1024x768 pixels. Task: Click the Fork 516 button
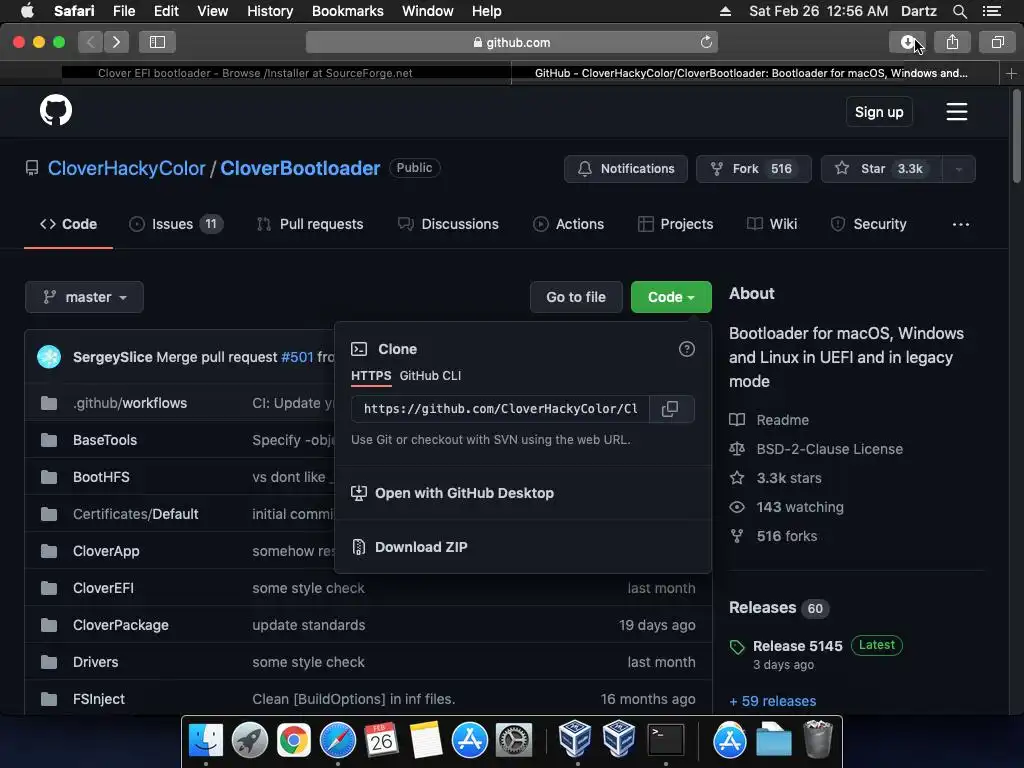(x=754, y=169)
